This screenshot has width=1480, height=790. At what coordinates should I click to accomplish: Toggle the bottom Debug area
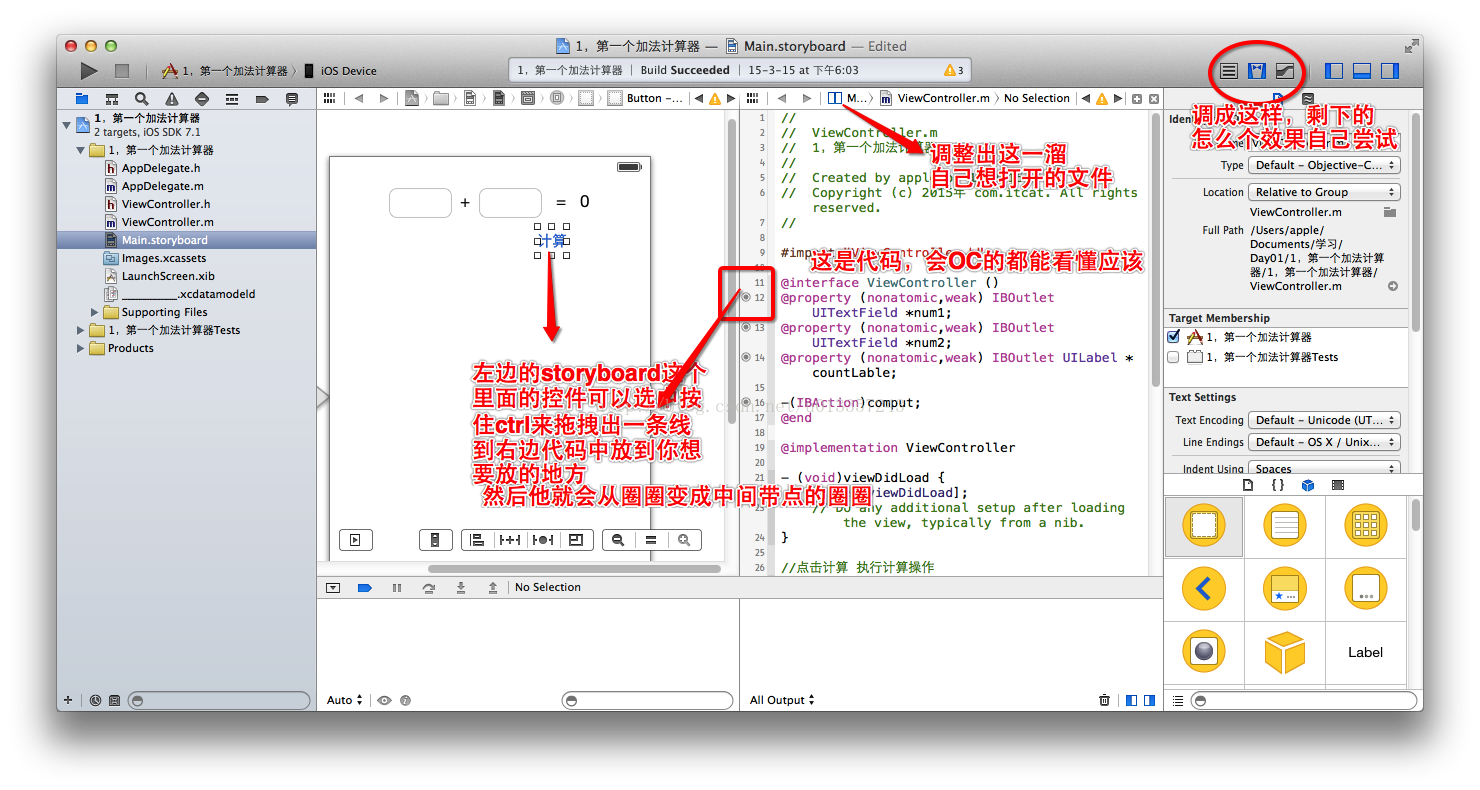click(x=1361, y=71)
